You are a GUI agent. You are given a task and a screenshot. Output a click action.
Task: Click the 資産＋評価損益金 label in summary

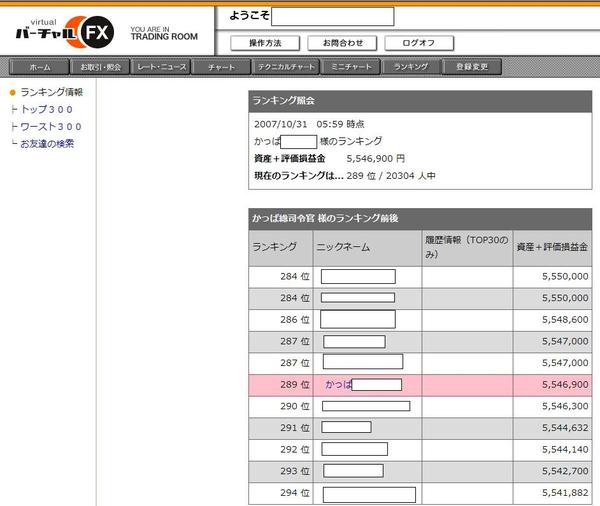click(x=290, y=158)
